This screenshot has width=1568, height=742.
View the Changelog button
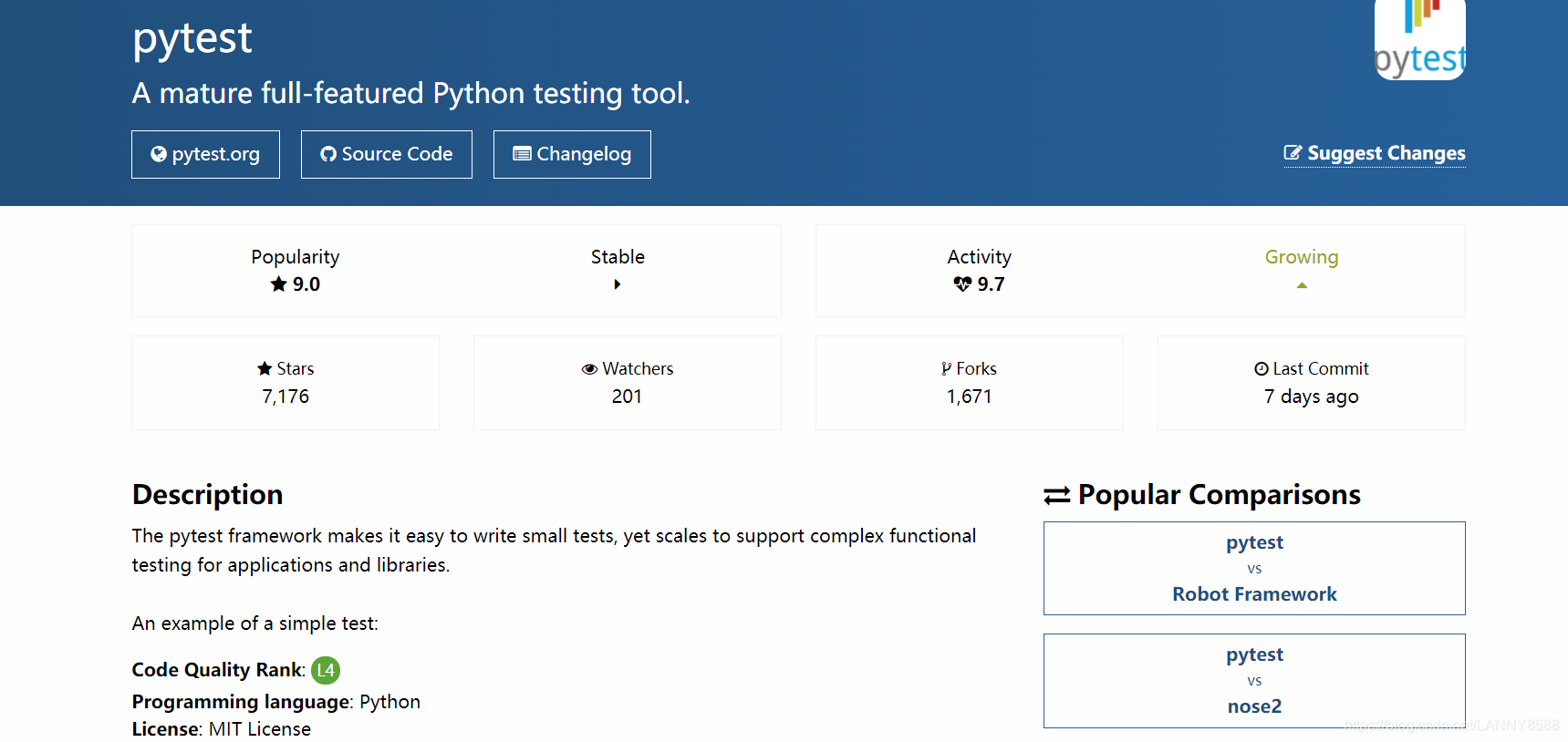(x=572, y=154)
